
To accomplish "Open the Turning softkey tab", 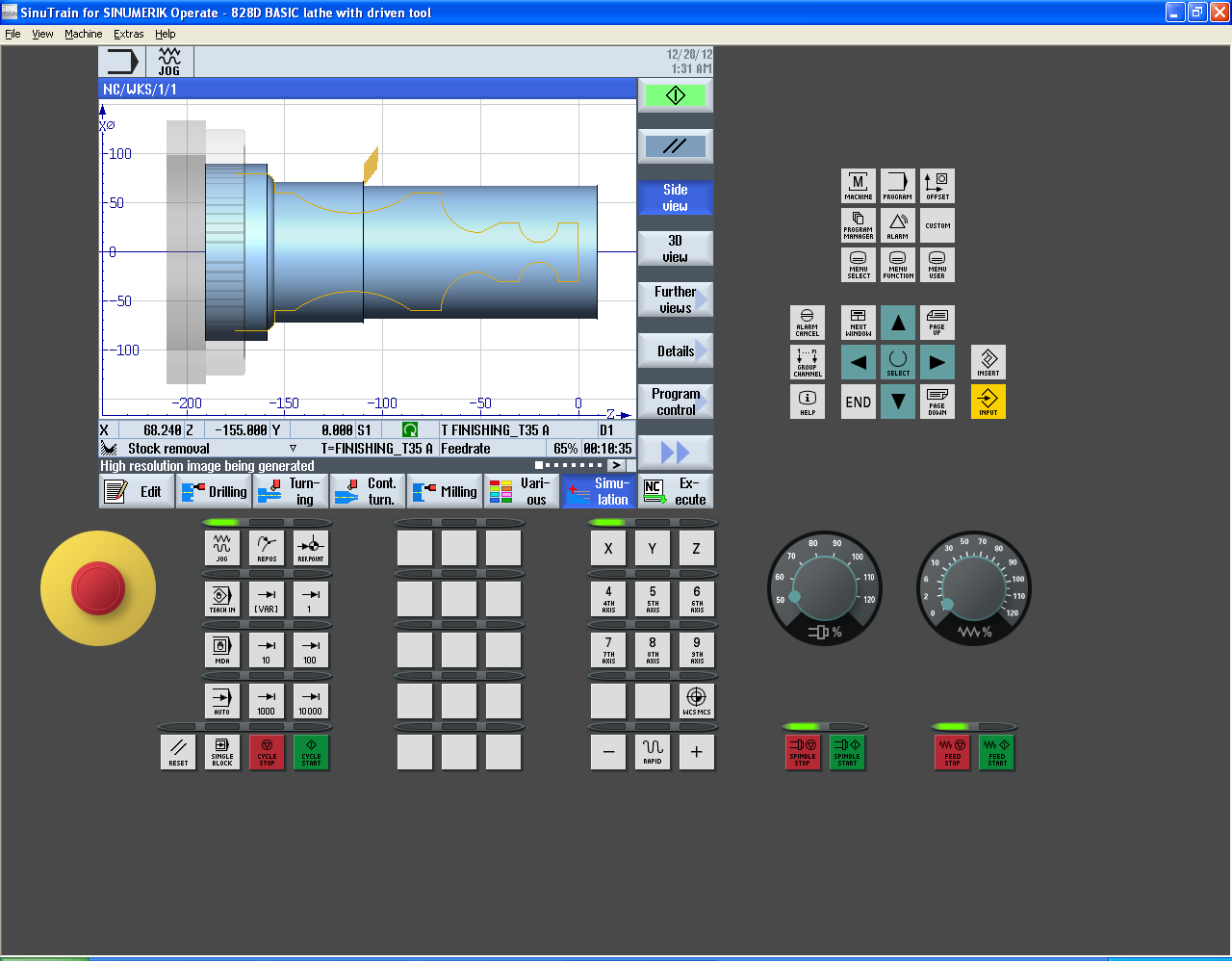I will 291,491.
